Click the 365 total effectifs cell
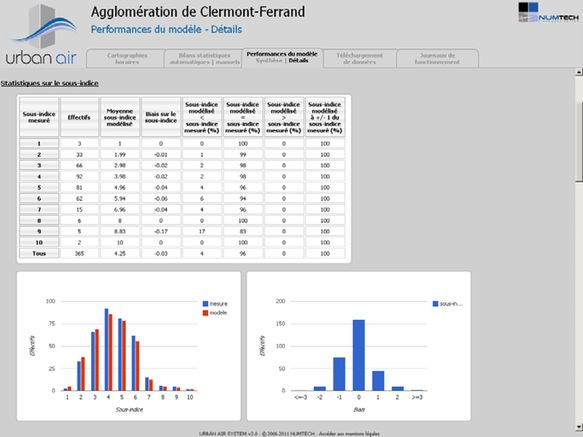Viewport: 583px width, 437px height. (79, 253)
